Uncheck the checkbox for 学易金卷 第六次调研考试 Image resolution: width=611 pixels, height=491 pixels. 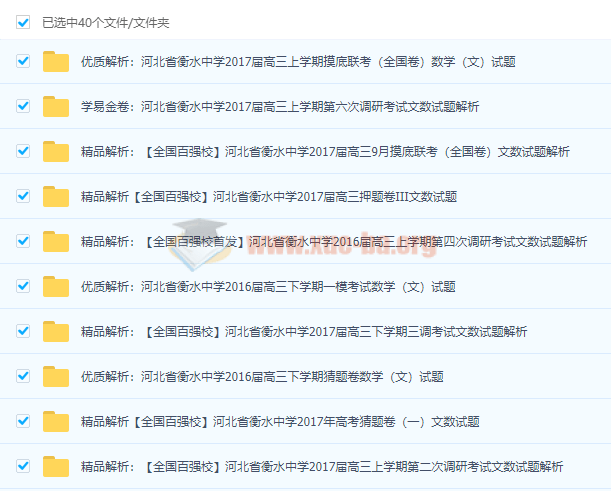tap(23, 106)
